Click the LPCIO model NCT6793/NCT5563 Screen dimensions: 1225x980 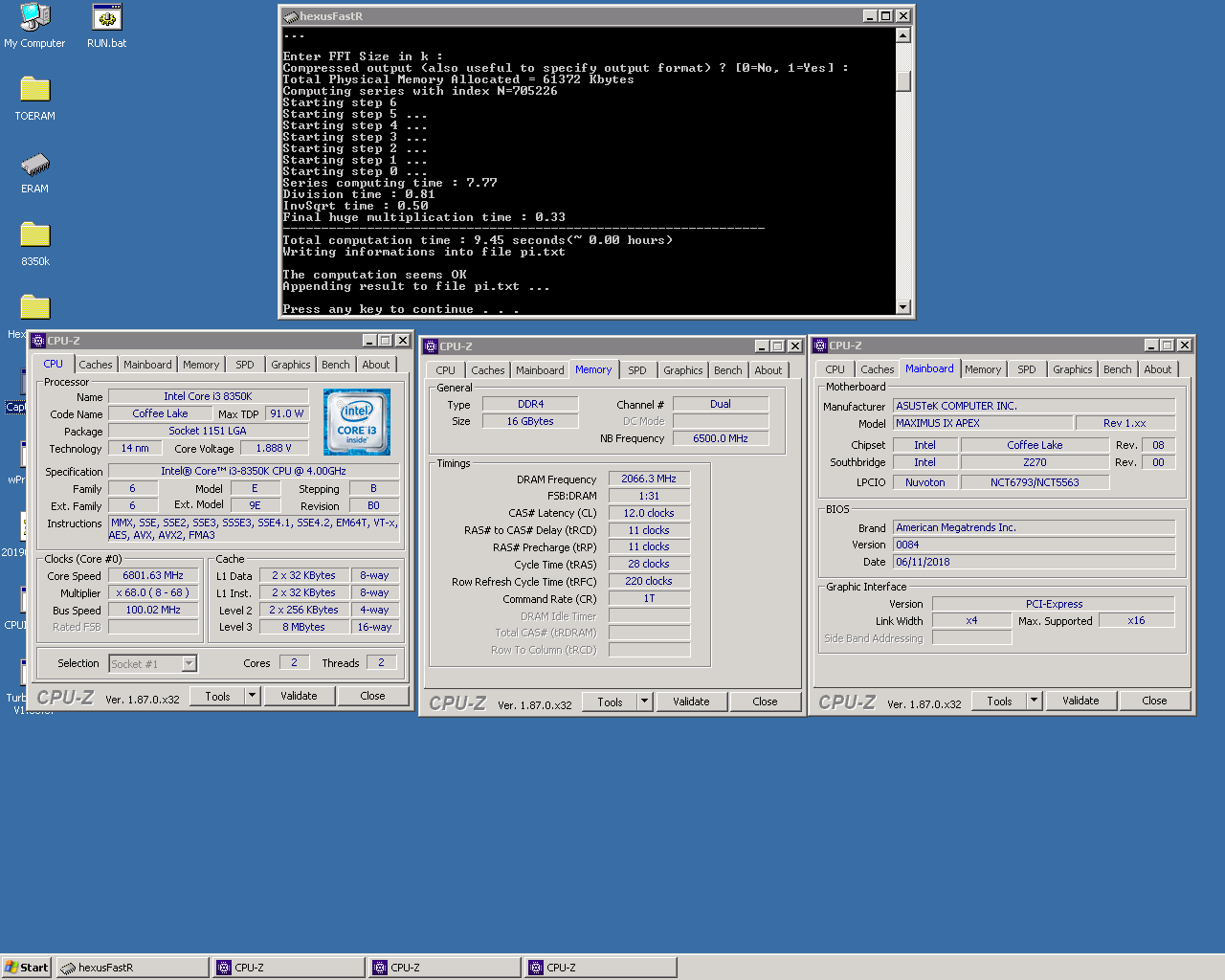coord(1035,482)
